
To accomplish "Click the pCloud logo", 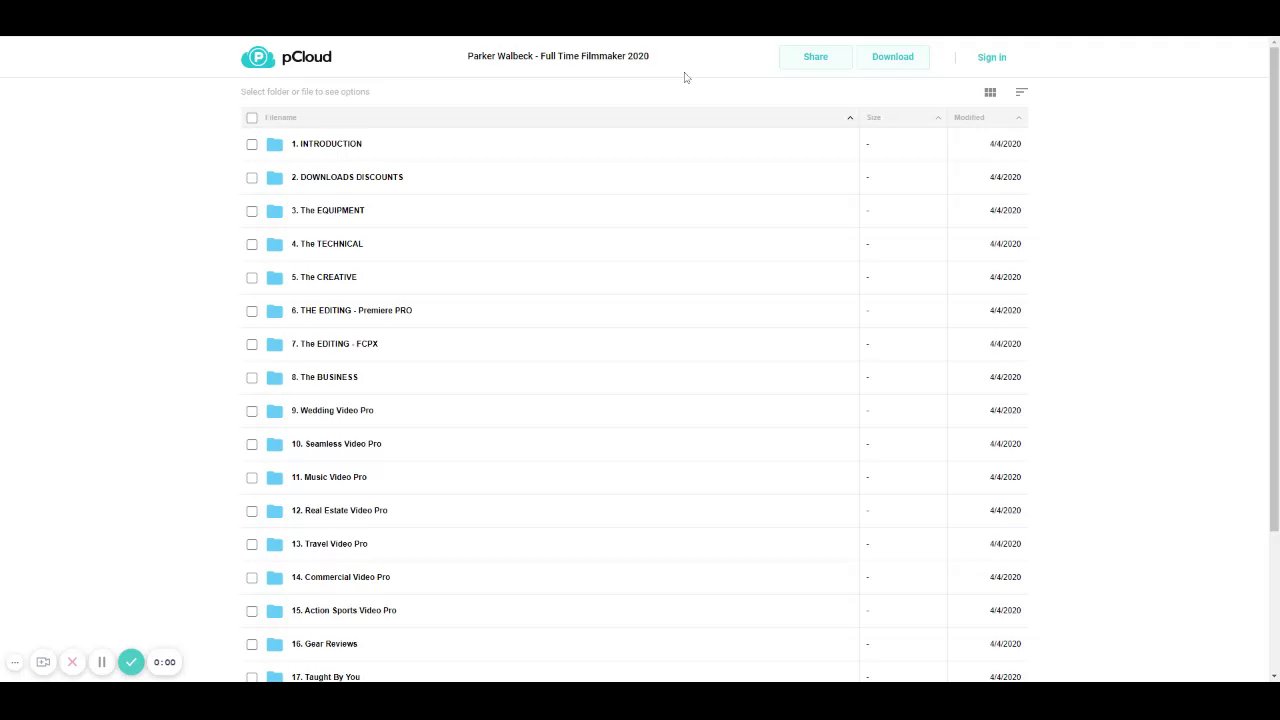I will click(x=286, y=57).
